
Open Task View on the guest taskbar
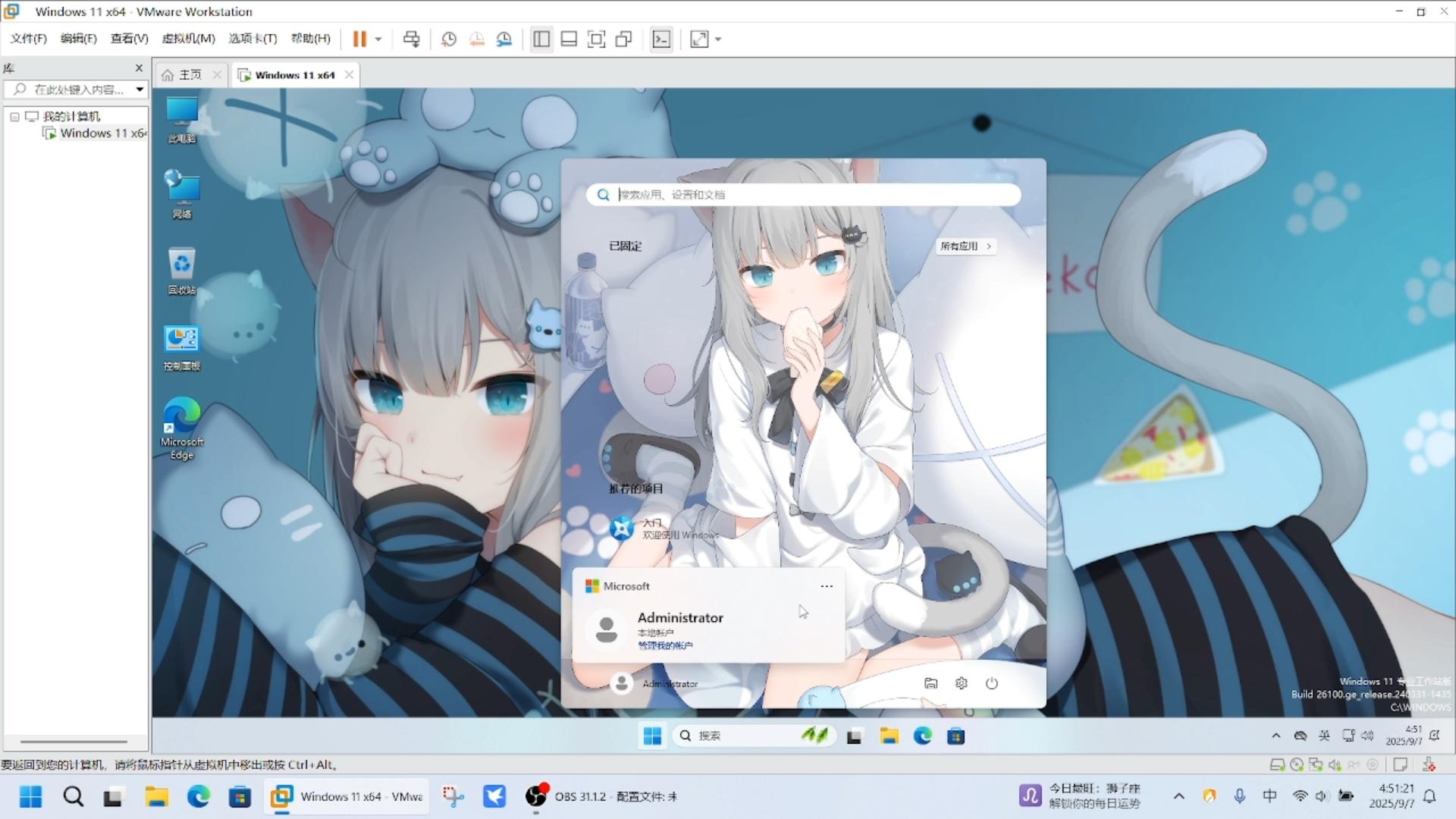point(854,736)
